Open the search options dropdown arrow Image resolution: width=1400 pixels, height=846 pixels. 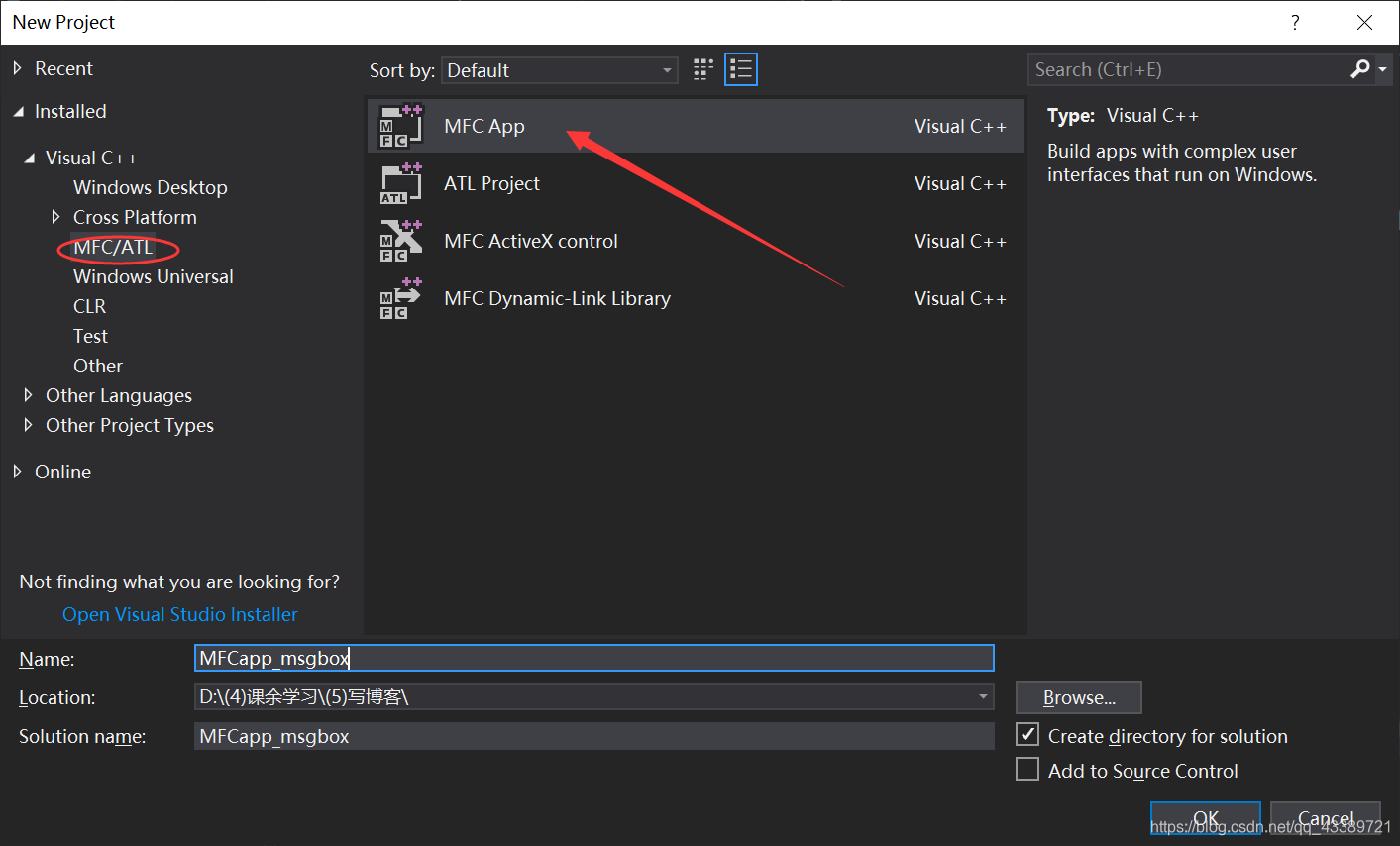[x=1382, y=69]
